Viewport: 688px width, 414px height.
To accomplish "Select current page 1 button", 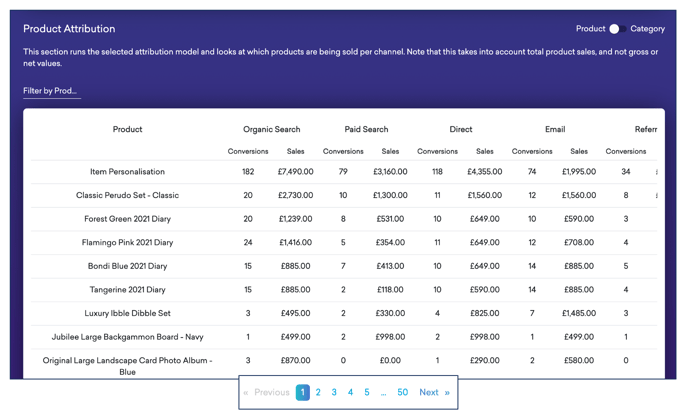I will coord(302,393).
